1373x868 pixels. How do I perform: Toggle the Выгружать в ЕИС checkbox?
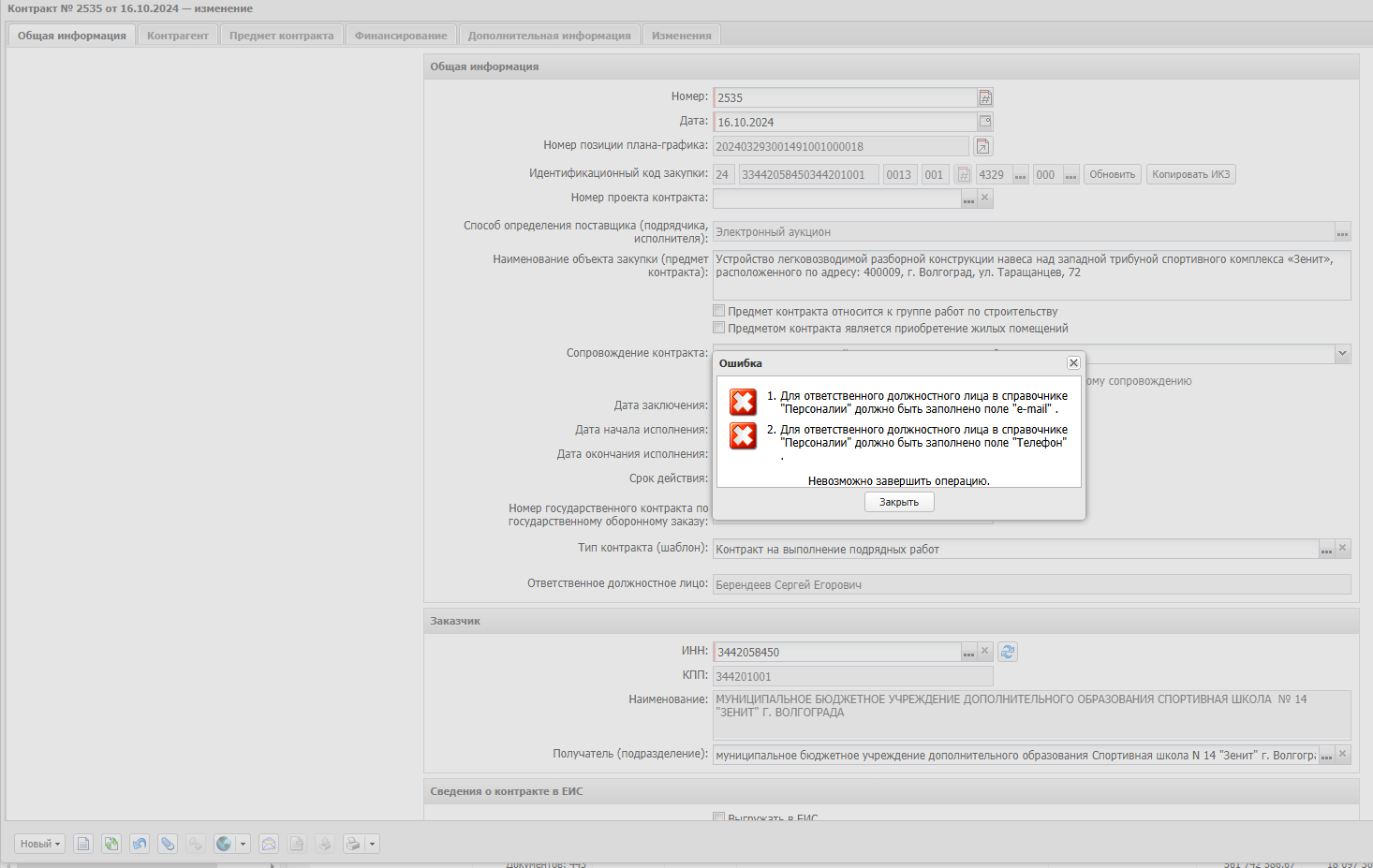click(719, 817)
